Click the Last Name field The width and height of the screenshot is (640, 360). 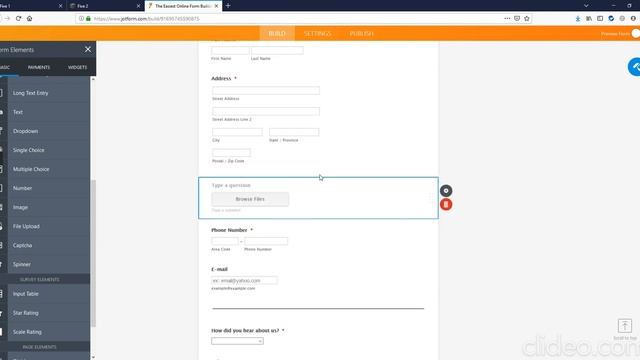coord(277,51)
